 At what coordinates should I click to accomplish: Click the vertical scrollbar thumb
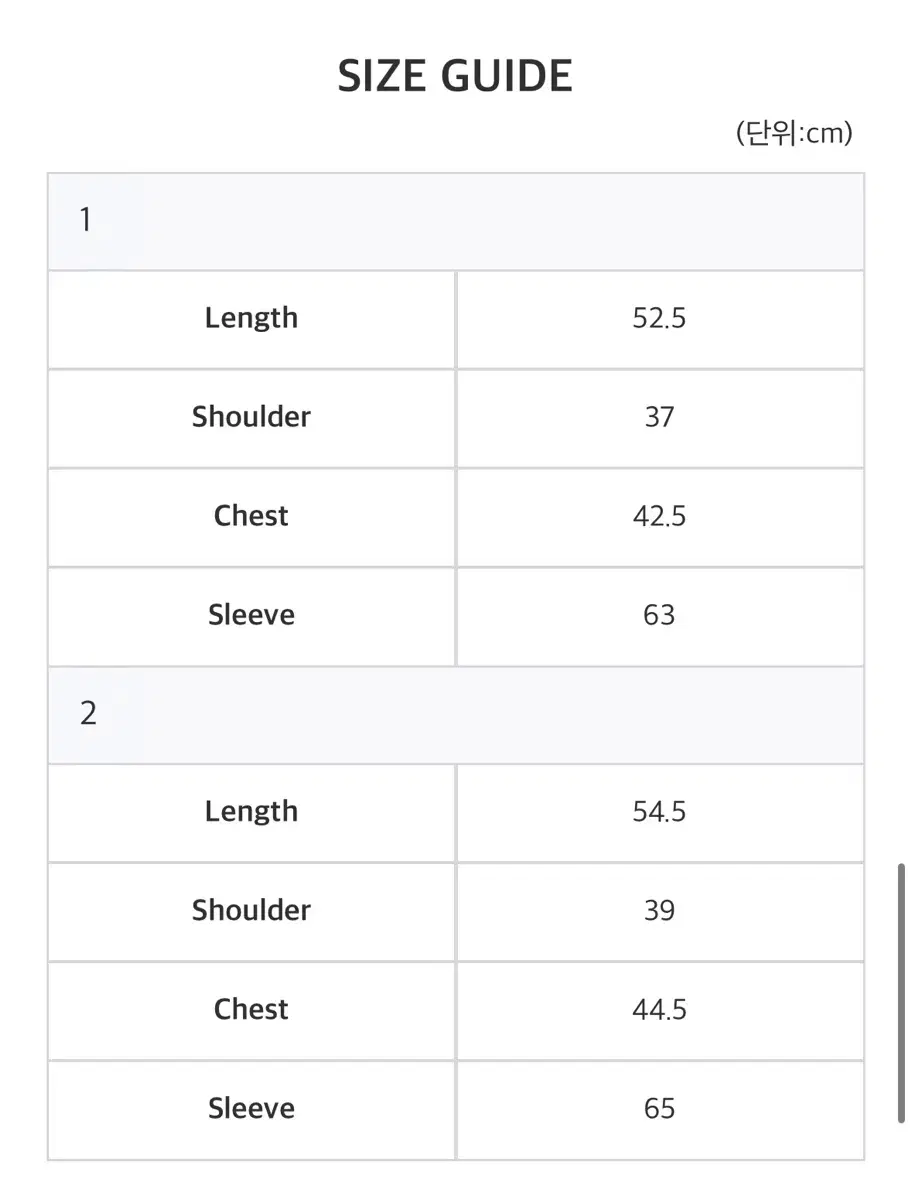(x=902, y=995)
